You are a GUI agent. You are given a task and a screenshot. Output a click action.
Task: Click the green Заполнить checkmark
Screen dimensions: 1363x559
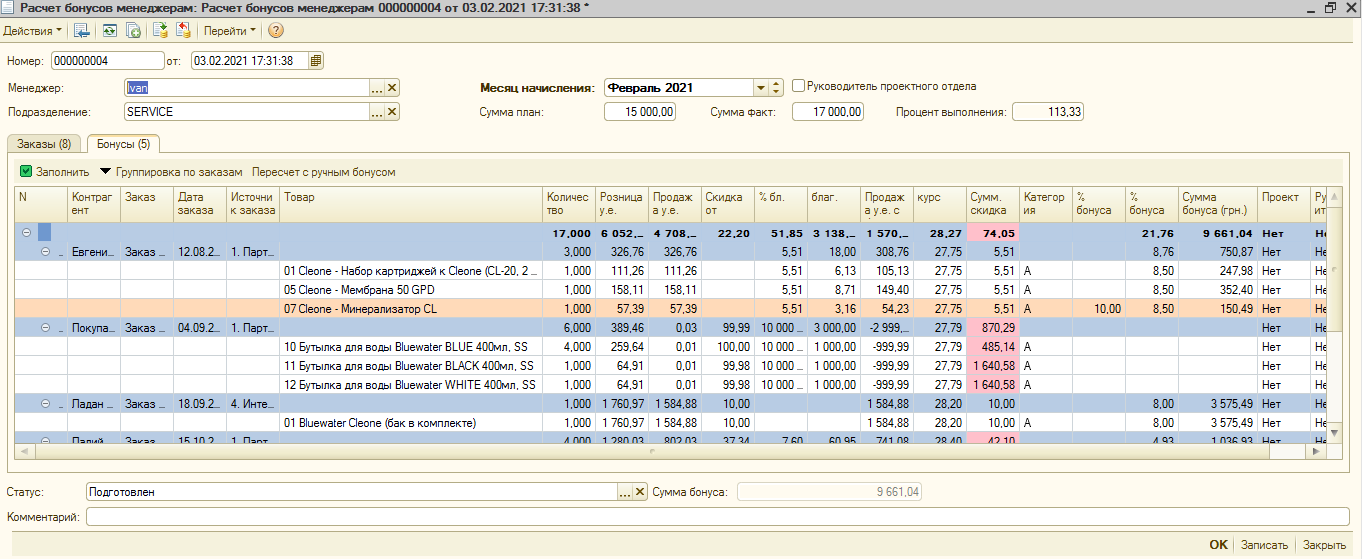[27, 172]
